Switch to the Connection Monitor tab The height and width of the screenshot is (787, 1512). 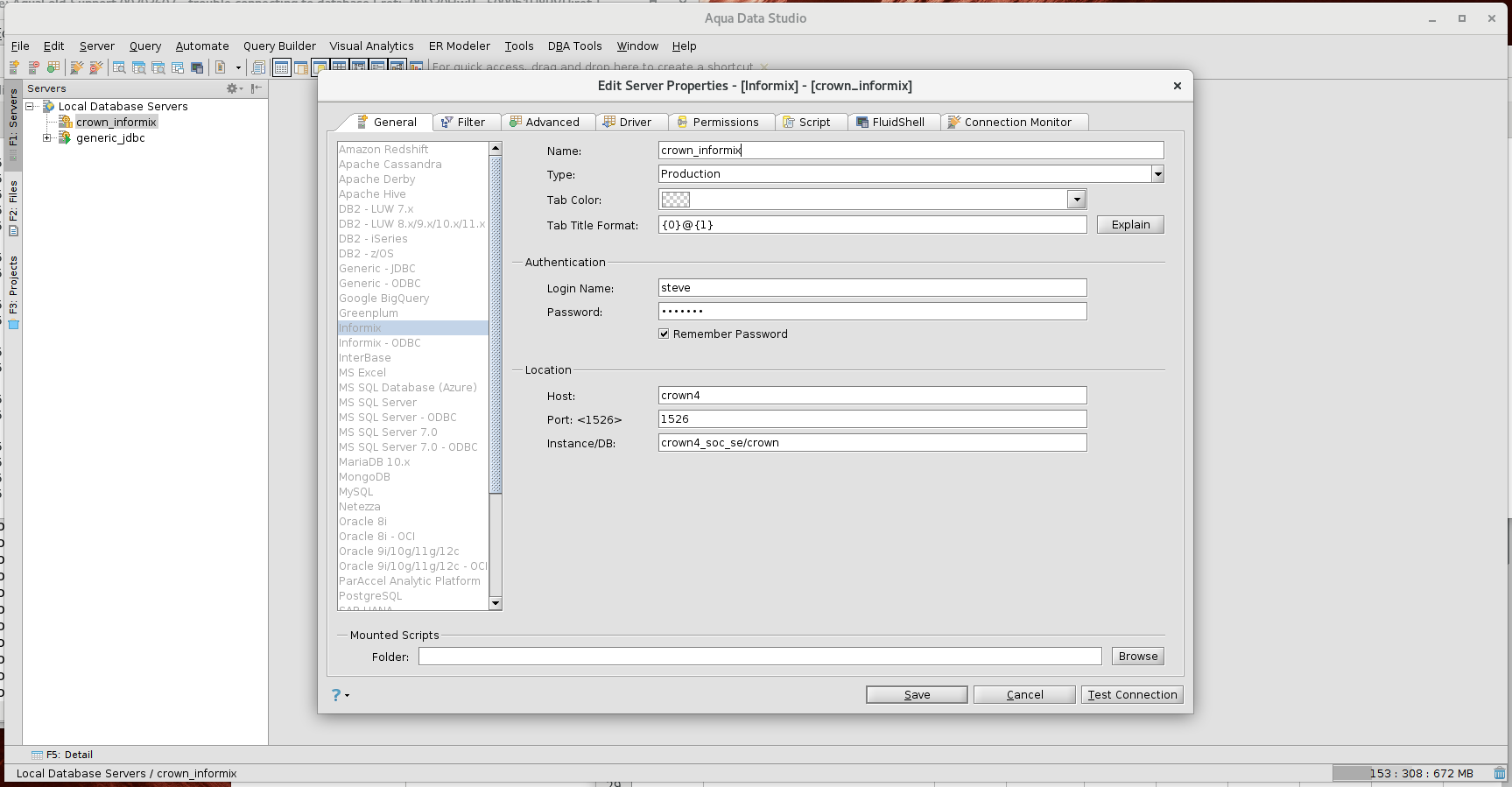click(1016, 123)
